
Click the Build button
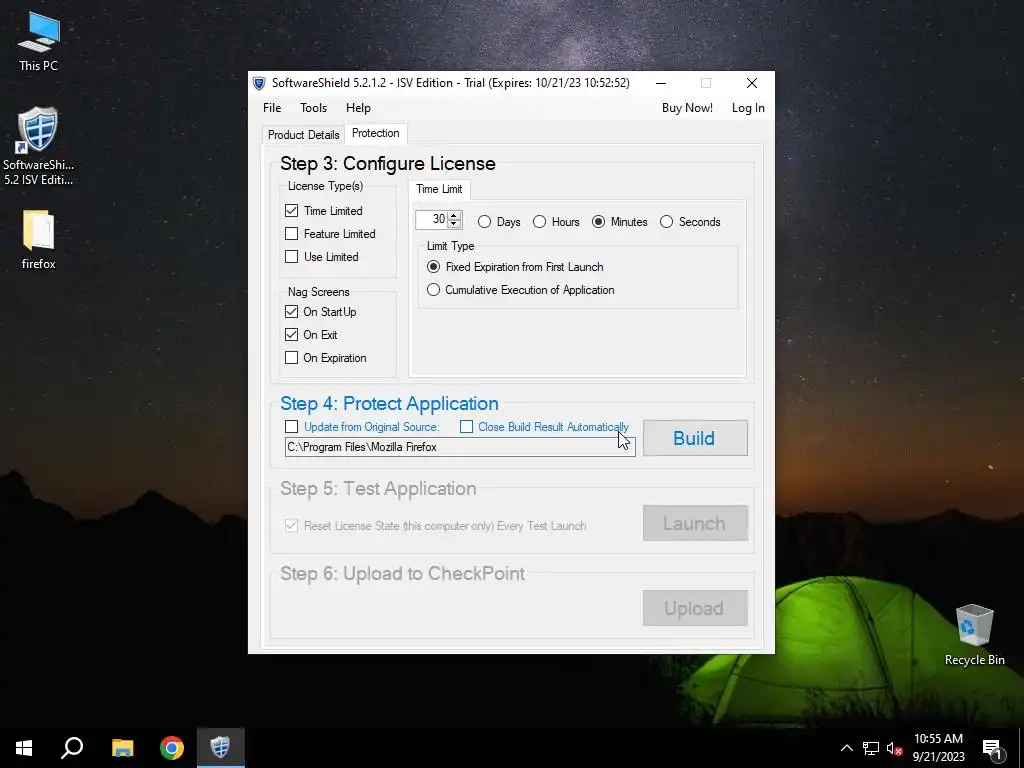point(695,438)
